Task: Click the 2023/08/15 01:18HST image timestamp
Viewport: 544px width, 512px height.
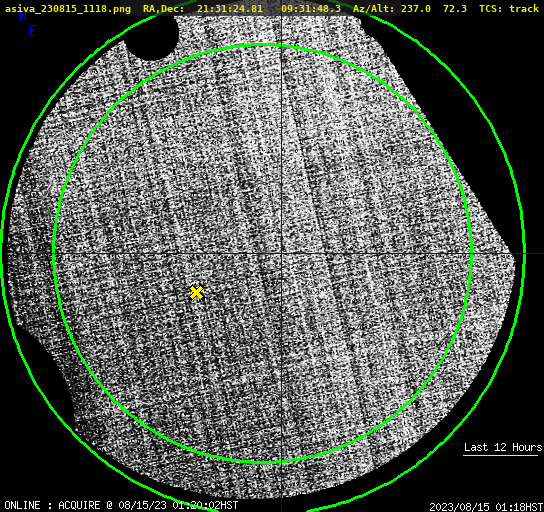Action: click(486, 507)
